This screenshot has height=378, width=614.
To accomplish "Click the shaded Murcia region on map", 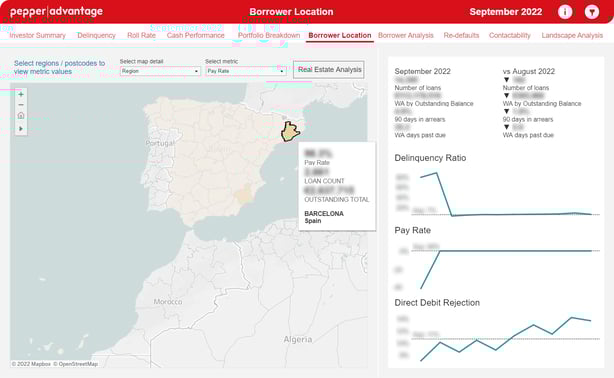I will 244,194.
